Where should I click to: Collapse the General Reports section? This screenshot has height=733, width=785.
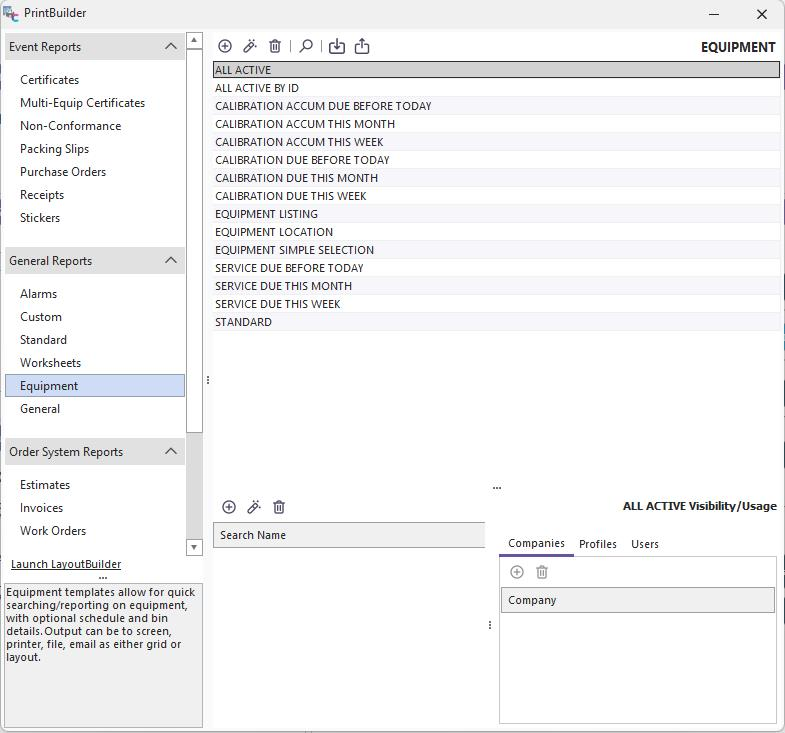[x=171, y=261]
